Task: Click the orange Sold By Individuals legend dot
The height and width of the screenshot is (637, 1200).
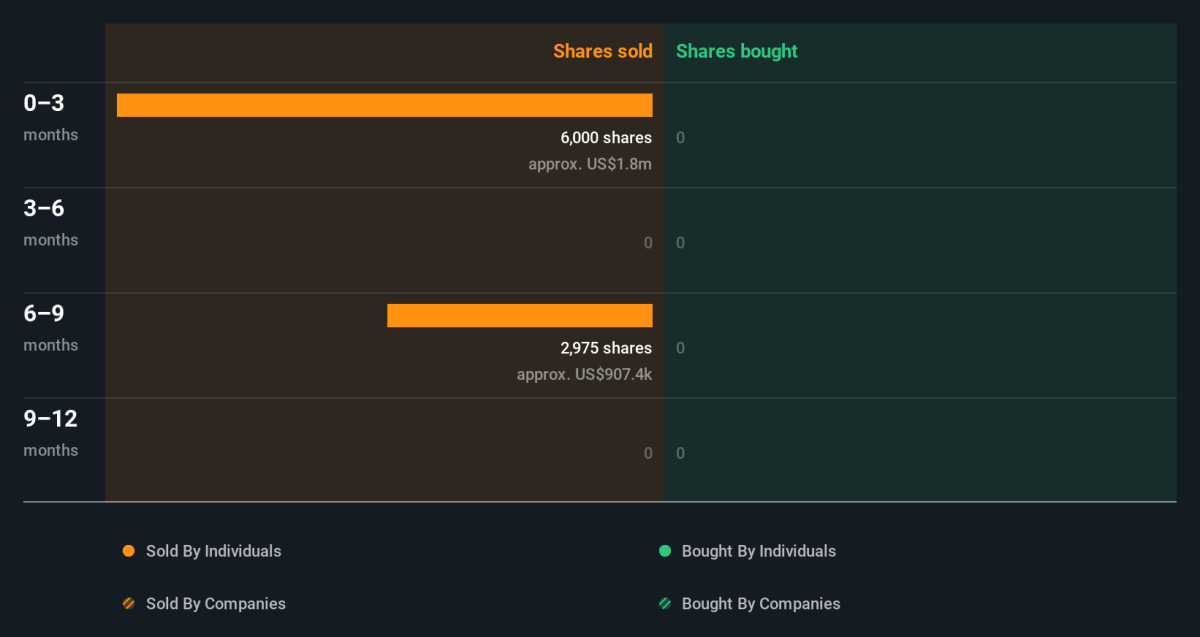Action: coord(128,551)
